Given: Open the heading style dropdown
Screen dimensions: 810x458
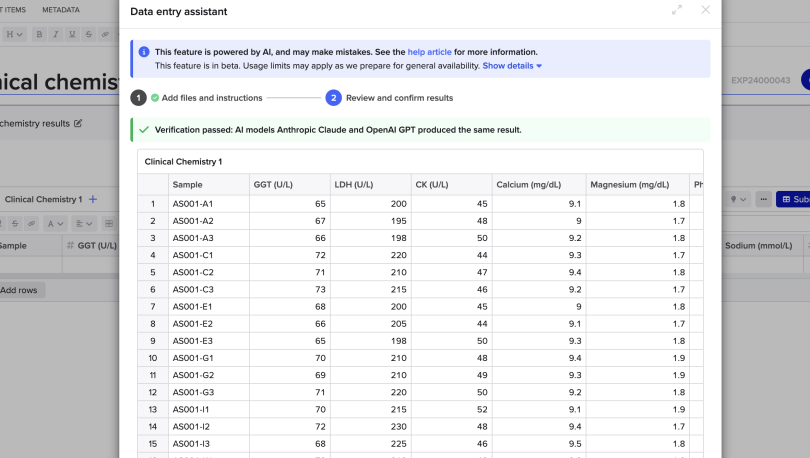Looking at the screenshot, I should (14, 34).
